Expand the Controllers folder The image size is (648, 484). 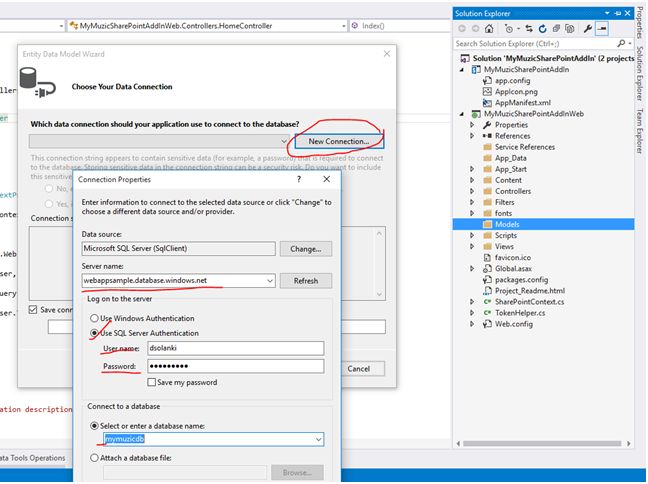click(472, 191)
